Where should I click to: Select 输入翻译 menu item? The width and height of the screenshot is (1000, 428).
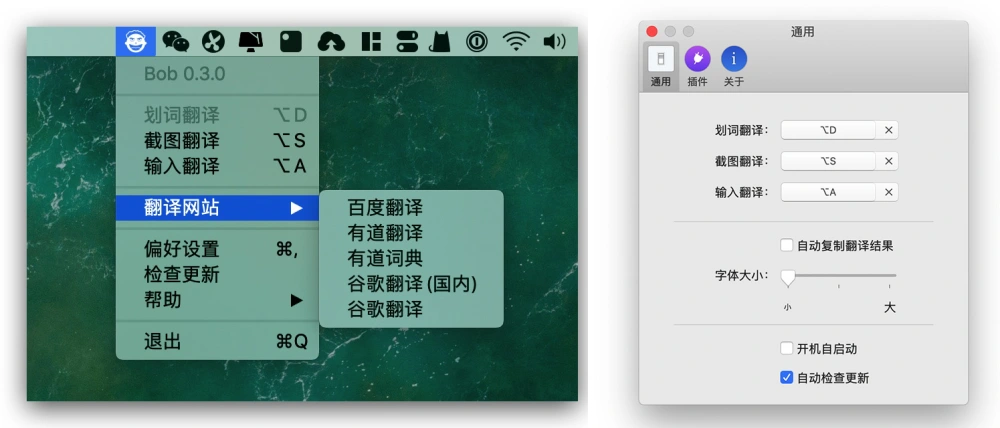[217, 166]
